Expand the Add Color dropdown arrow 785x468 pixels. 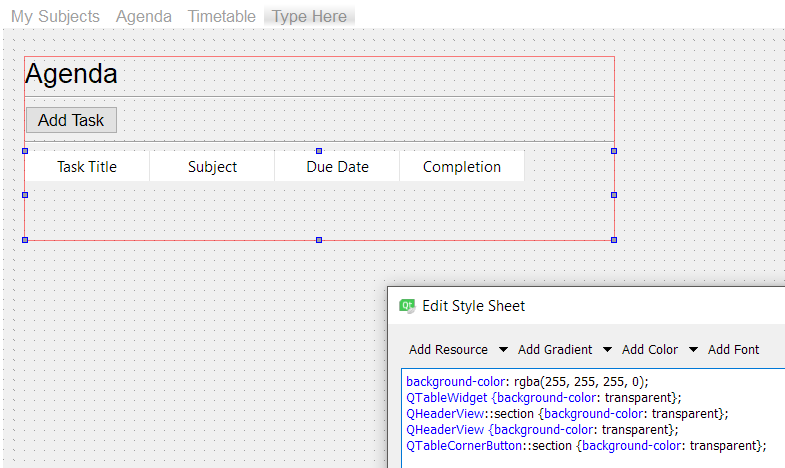(x=693, y=349)
